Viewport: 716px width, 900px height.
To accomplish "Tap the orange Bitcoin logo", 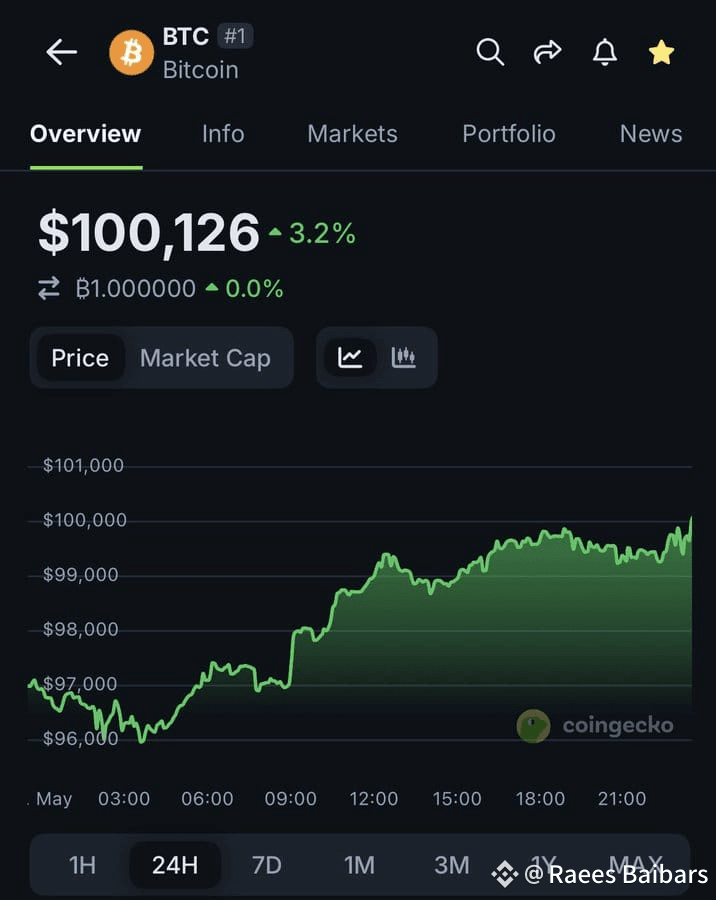I will tap(131, 53).
